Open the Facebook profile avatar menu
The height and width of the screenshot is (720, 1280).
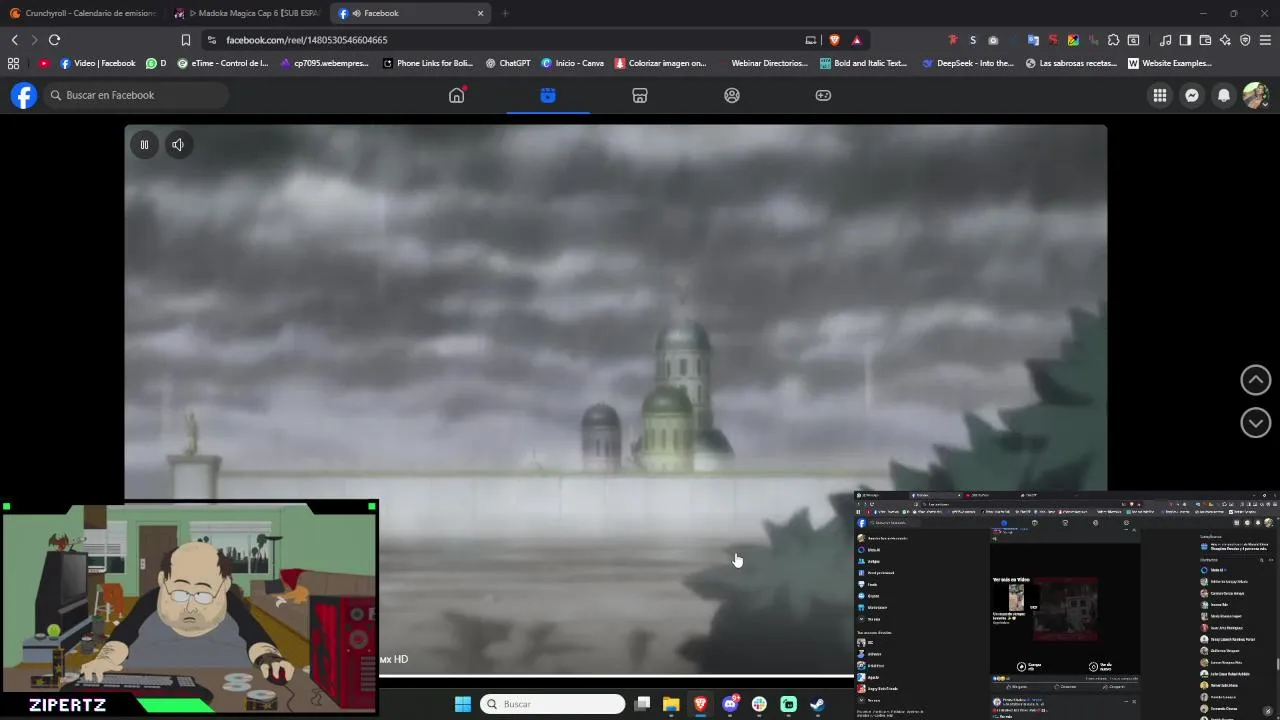click(x=1255, y=95)
